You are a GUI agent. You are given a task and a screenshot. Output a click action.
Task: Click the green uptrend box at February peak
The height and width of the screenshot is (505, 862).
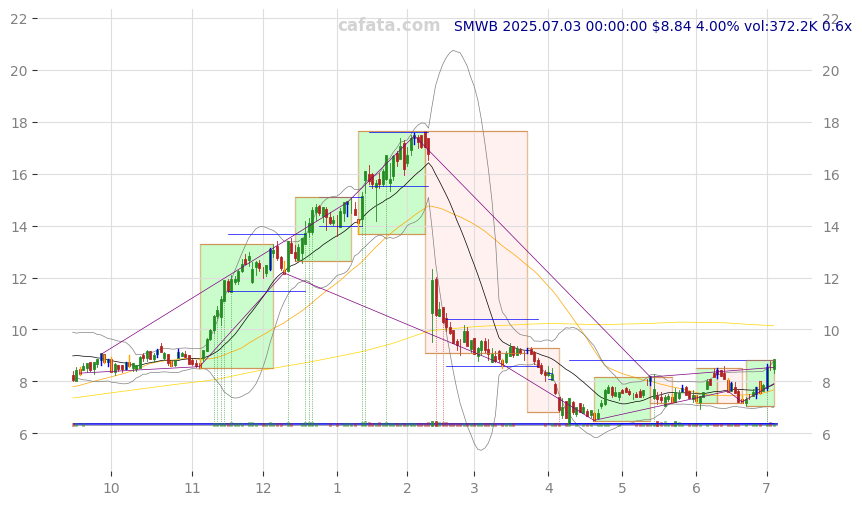pos(392,183)
